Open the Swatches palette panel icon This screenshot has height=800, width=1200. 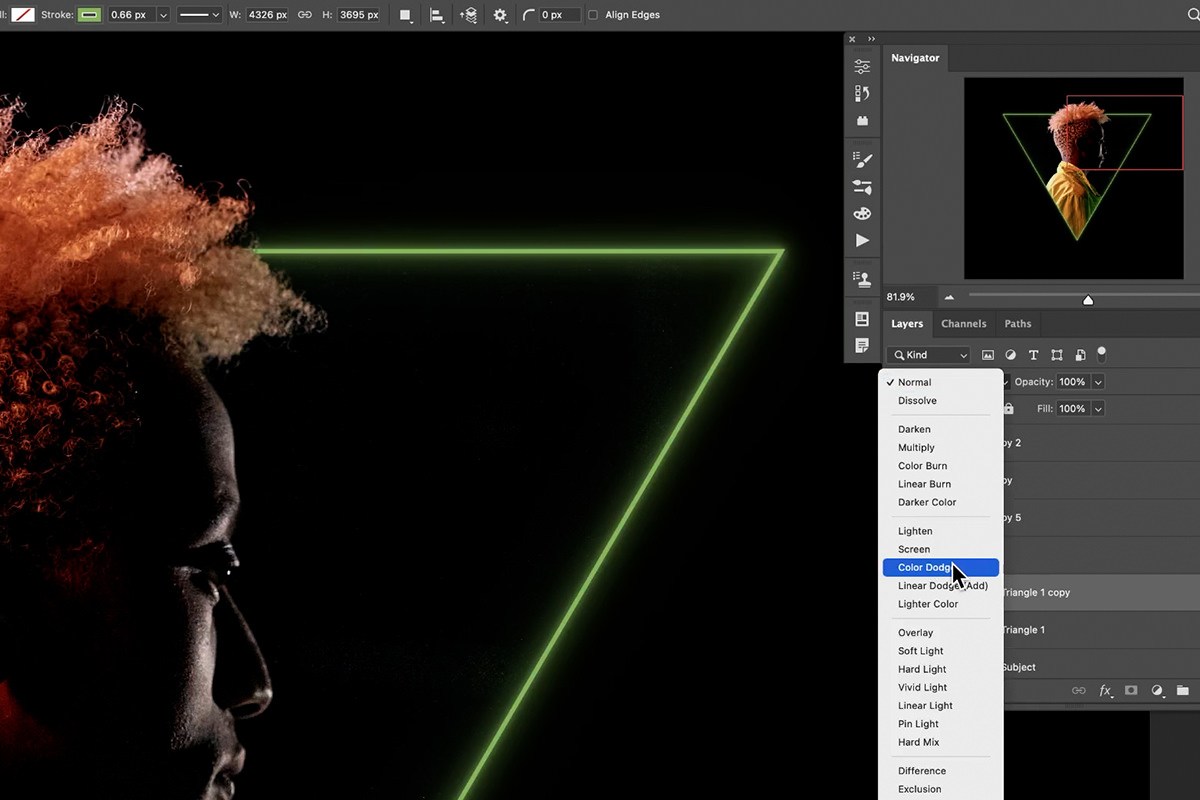pyautogui.click(x=862, y=213)
